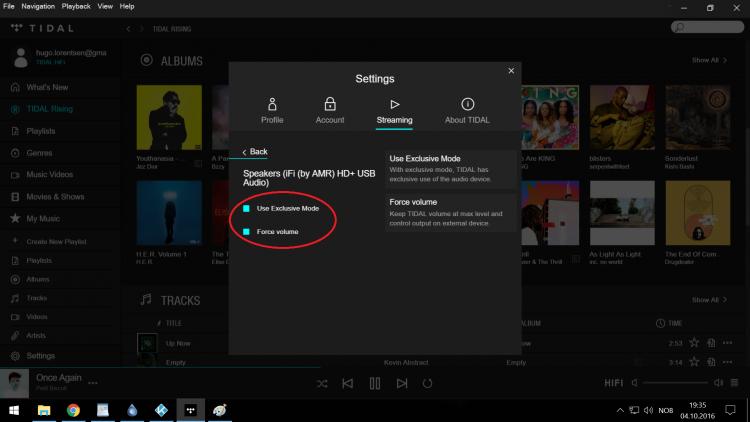Viewport: 750px width, 422px height.
Task: Open As Light As Light album cover
Action: point(622,213)
